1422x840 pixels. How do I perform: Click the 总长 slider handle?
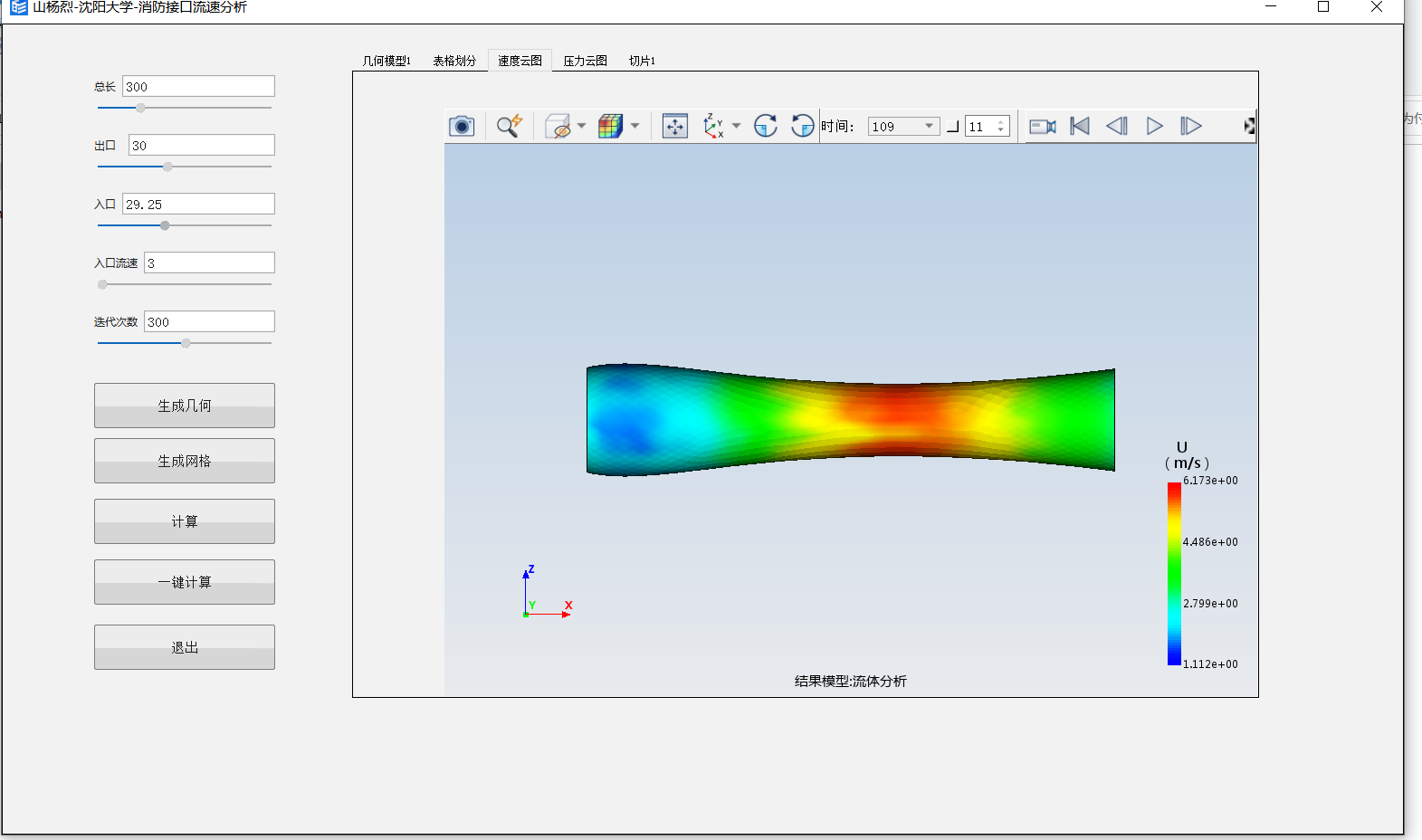[140, 108]
